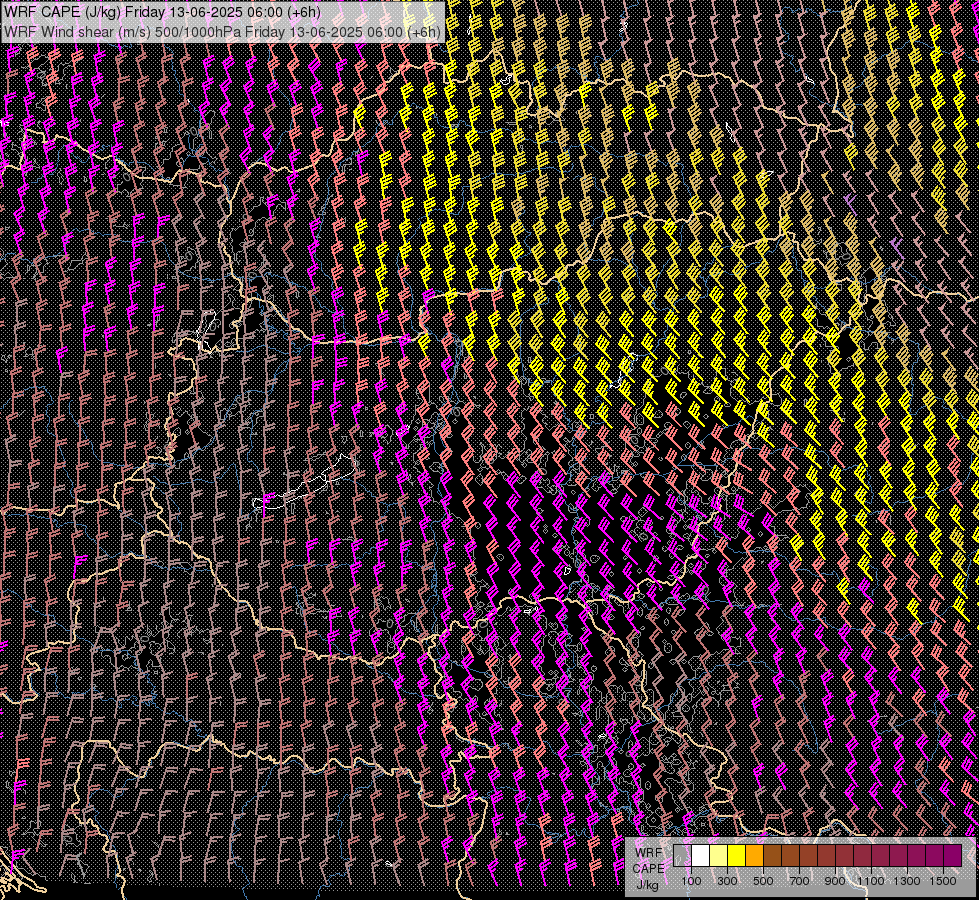The width and height of the screenshot is (979, 900).
Task: Click the orange legend swatch before 500
Action: coord(754,855)
